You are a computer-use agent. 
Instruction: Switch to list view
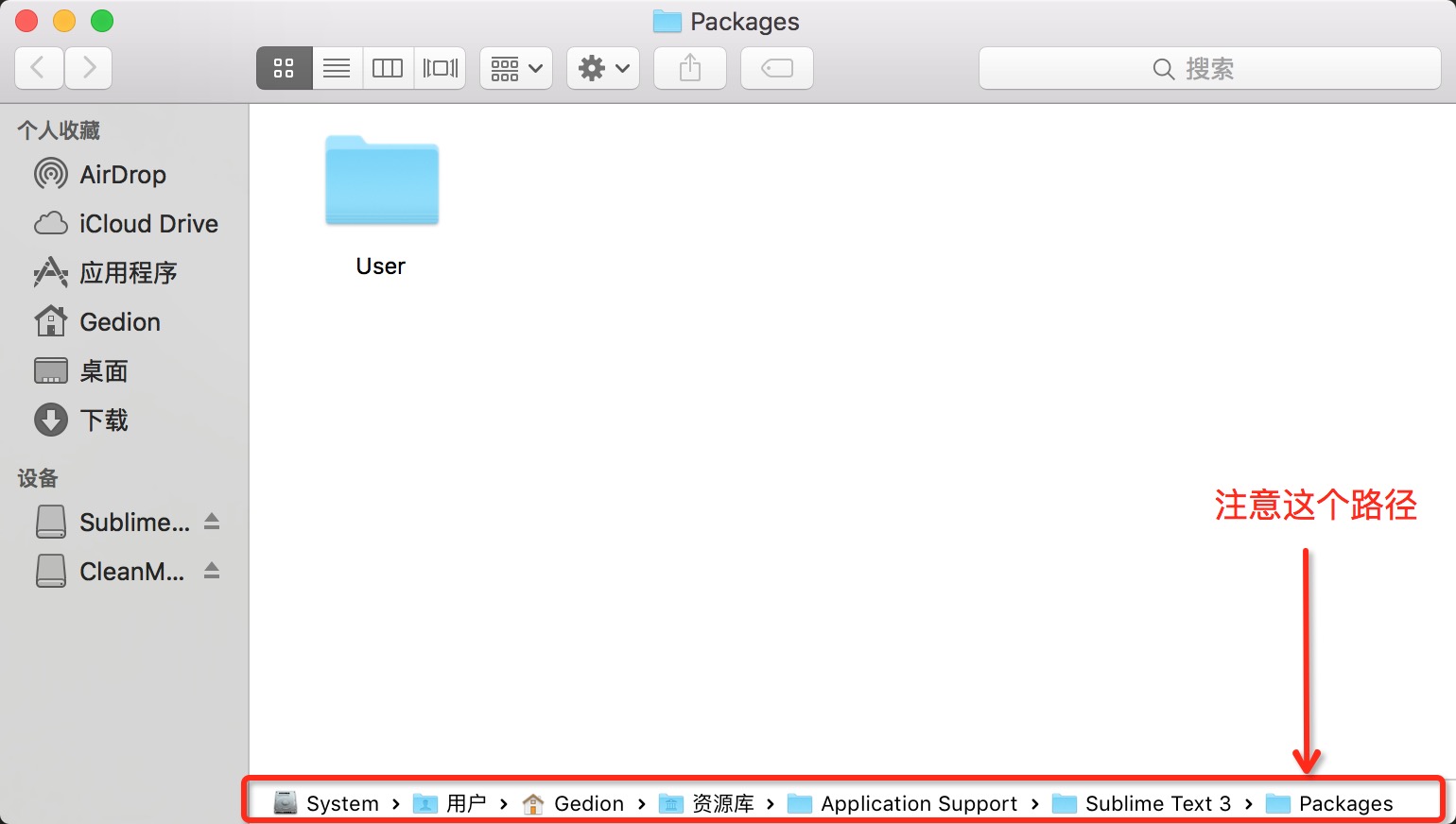pos(337,68)
